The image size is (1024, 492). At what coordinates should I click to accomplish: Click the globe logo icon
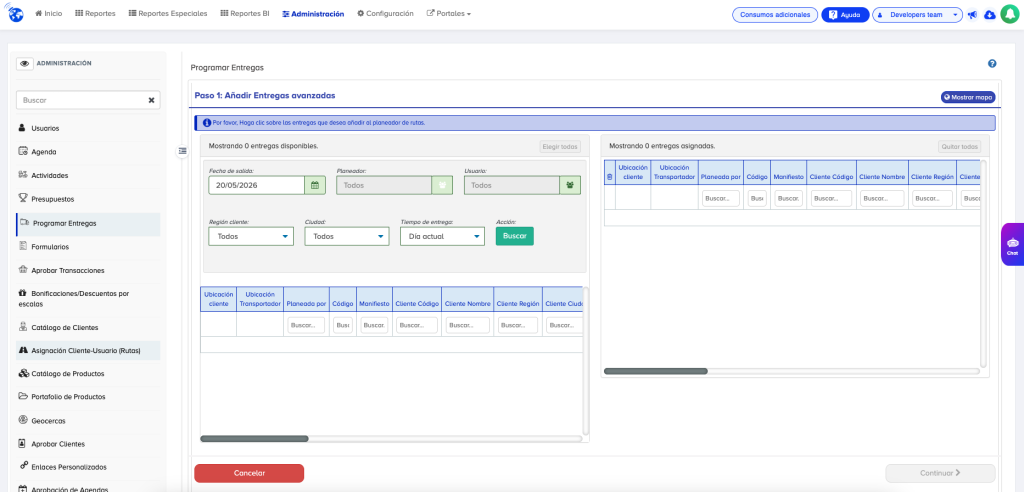point(15,14)
